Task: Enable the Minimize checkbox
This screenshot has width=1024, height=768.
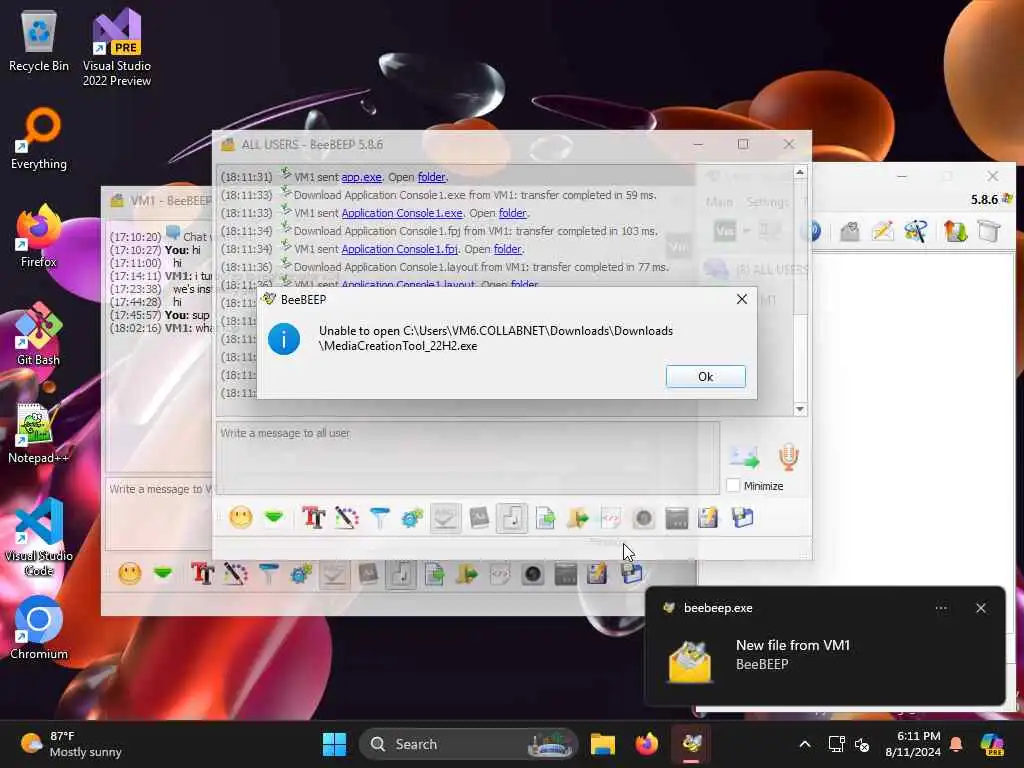Action: pyautogui.click(x=733, y=486)
